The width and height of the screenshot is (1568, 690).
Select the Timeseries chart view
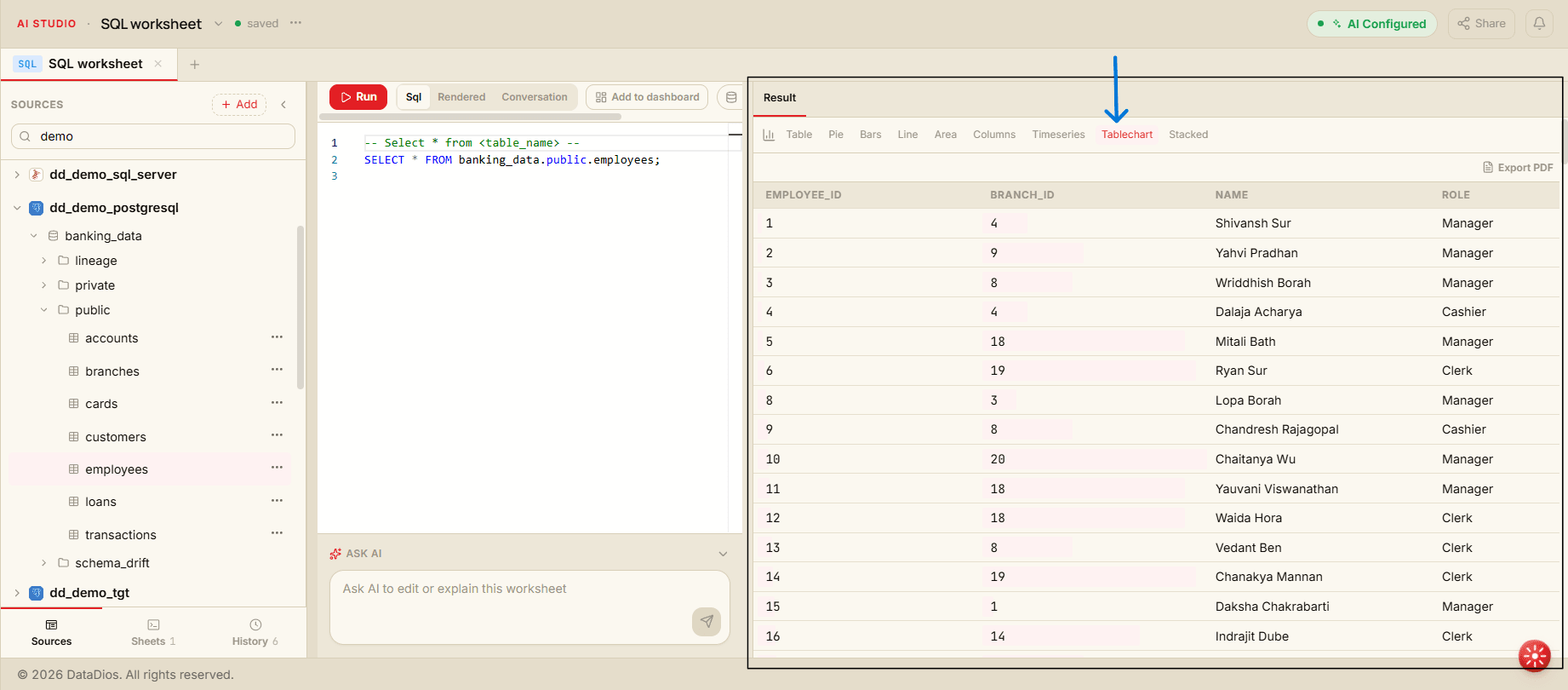click(1058, 135)
